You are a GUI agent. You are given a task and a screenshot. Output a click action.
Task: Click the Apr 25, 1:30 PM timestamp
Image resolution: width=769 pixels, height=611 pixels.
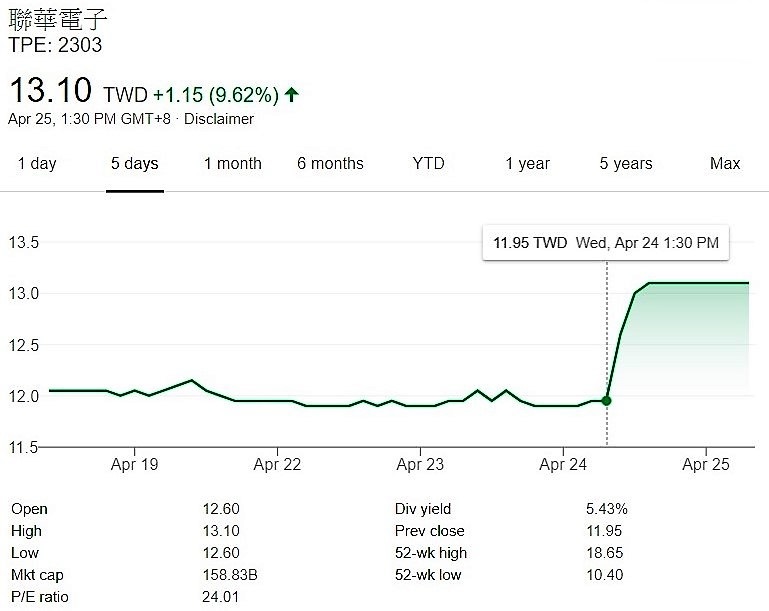point(90,119)
